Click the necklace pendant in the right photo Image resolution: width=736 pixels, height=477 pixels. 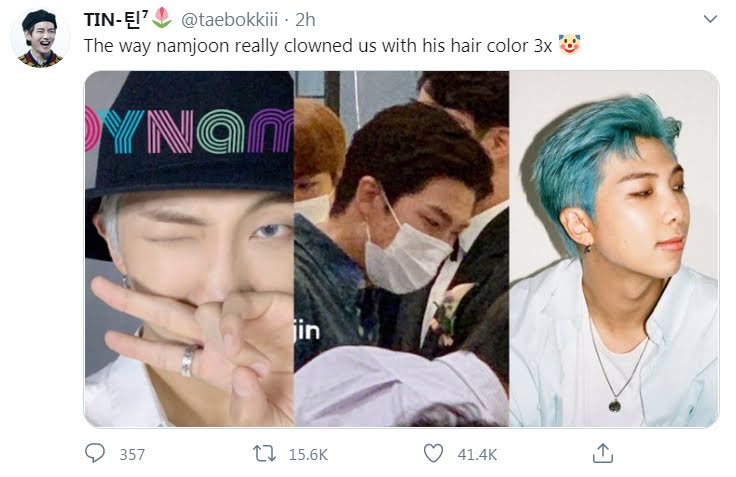click(x=614, y=405)
